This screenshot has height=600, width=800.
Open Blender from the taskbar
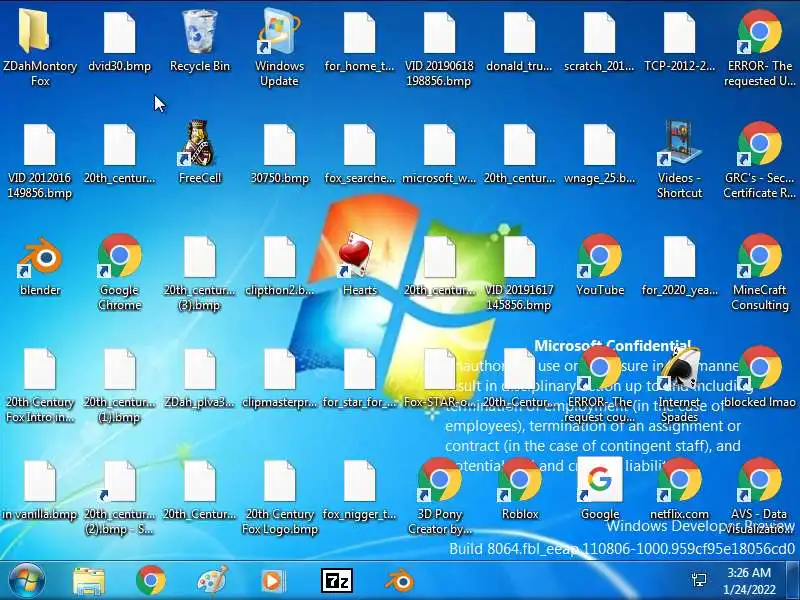(399, 581)
